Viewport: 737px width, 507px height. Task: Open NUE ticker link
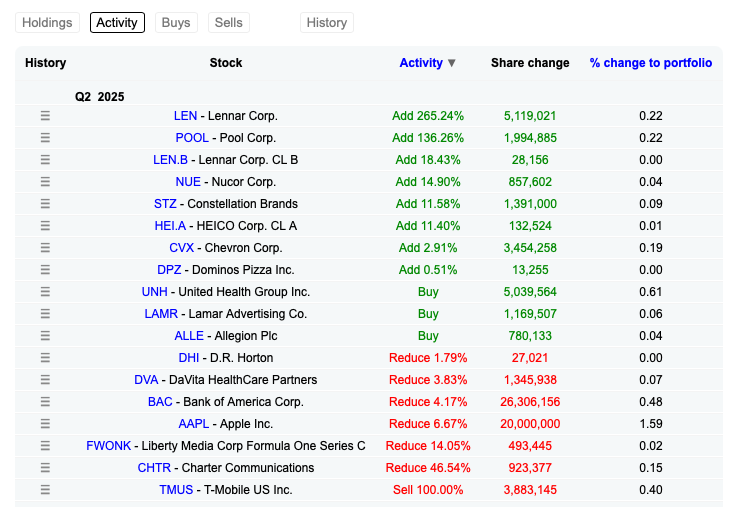tap(188, 182)
